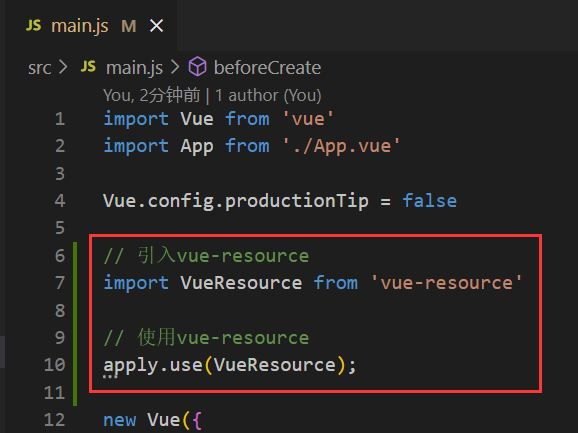Click the purple cube beforeCreate symbol icon
578x433 pixels.
tap(198, 67)
